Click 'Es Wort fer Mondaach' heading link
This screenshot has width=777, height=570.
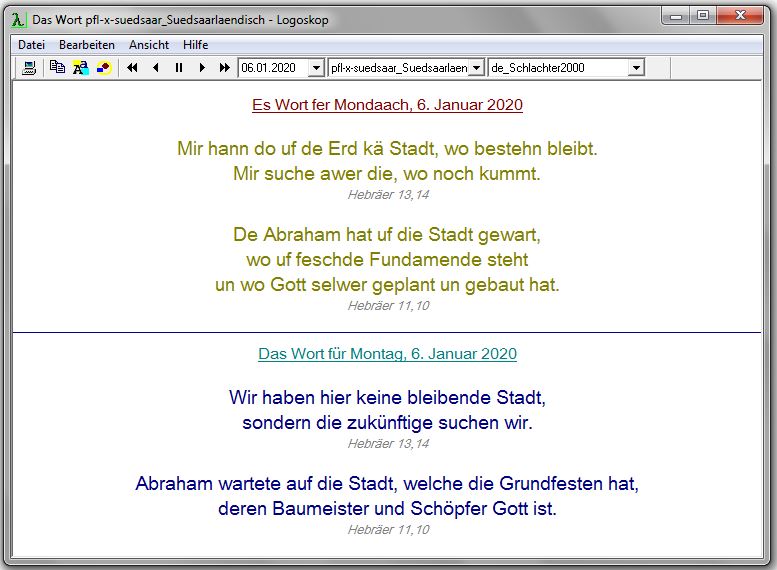pos(387,105)
